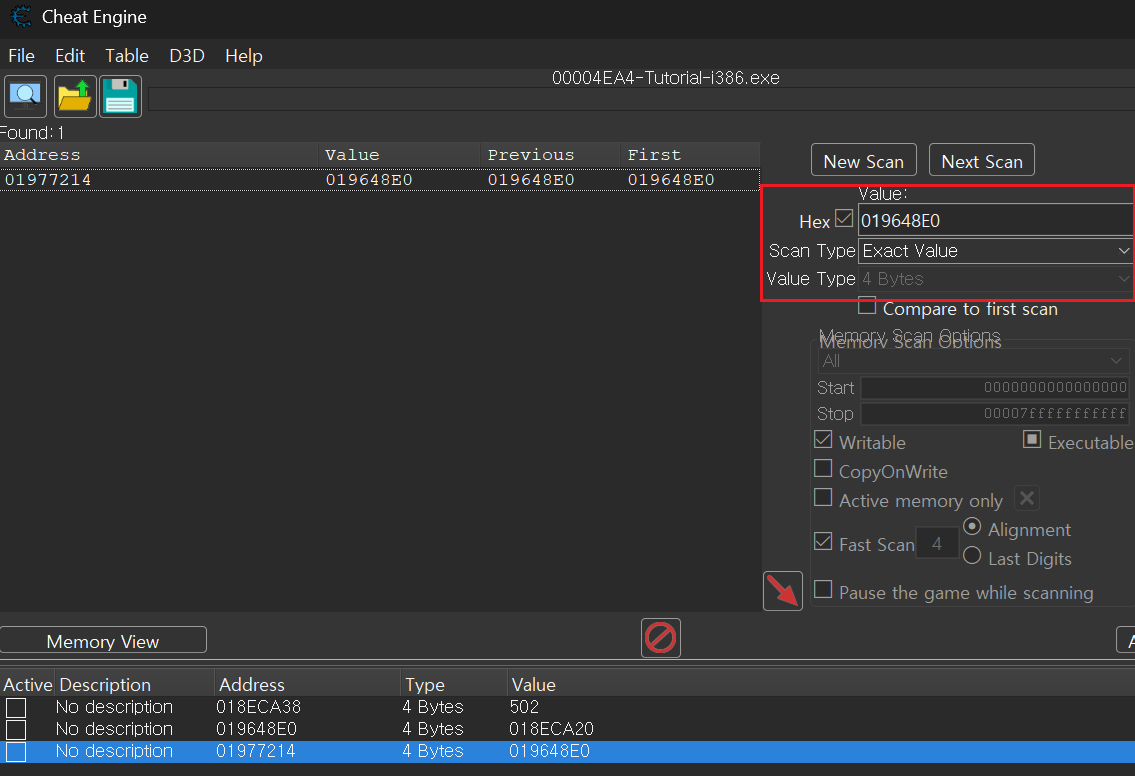Tick Active box for address 018ECA38
The height and width of the screenshot is (776, 1135).
(16, 708)
